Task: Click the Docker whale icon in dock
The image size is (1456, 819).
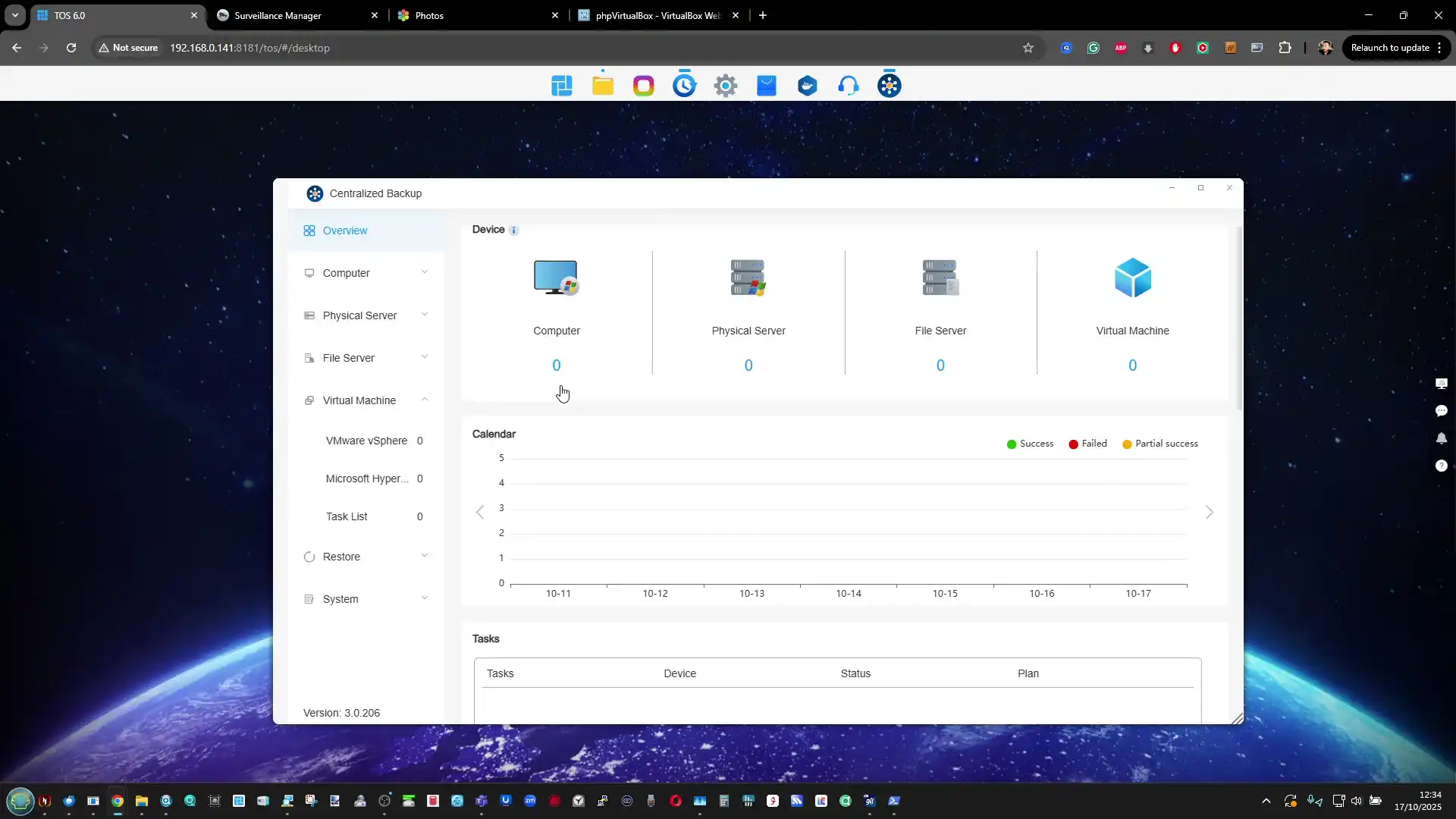Action: click(808, 85)
